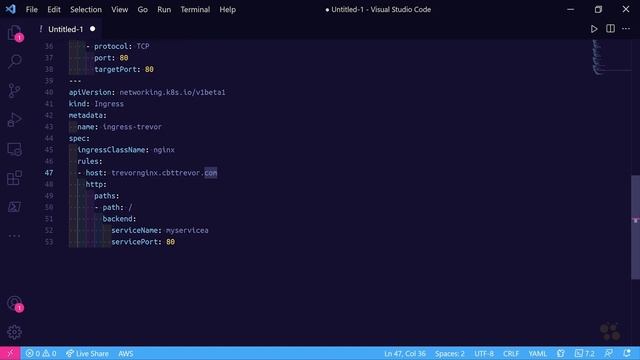Click 'name: ingress-trevor' text
This screenshot has height=360, width=640.
[119, 127]
